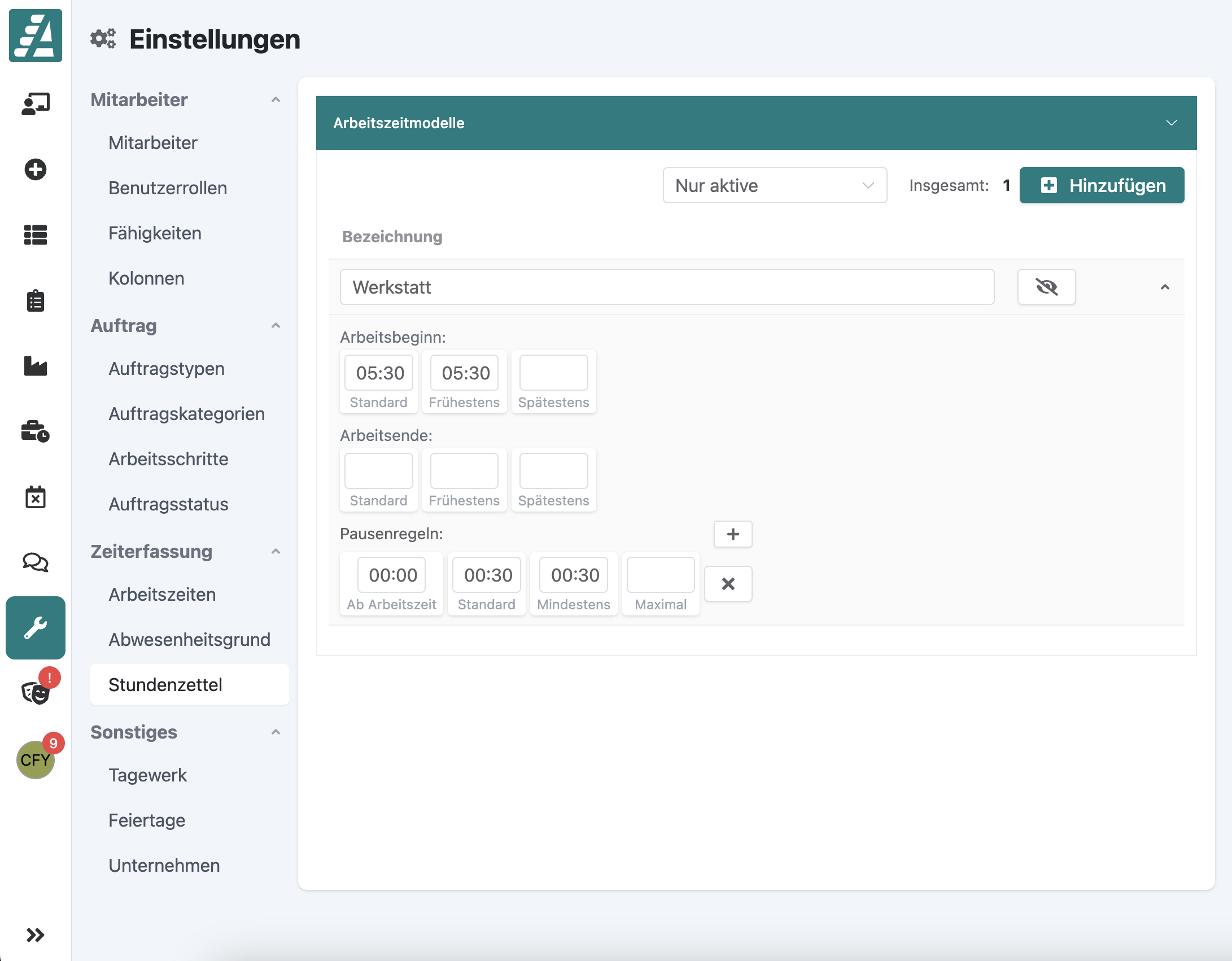Open the chat bubbles sidebar icon
This screenshot has height=961, width=1232.
(x=36, y=562)
